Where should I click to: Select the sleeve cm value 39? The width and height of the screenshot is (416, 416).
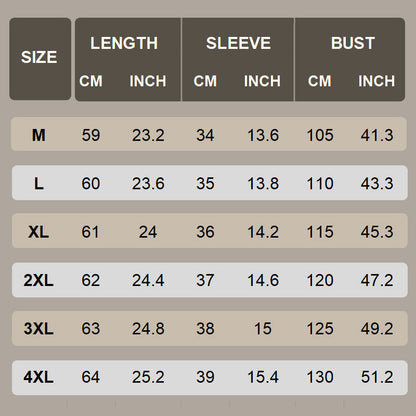tap(205, 377)
